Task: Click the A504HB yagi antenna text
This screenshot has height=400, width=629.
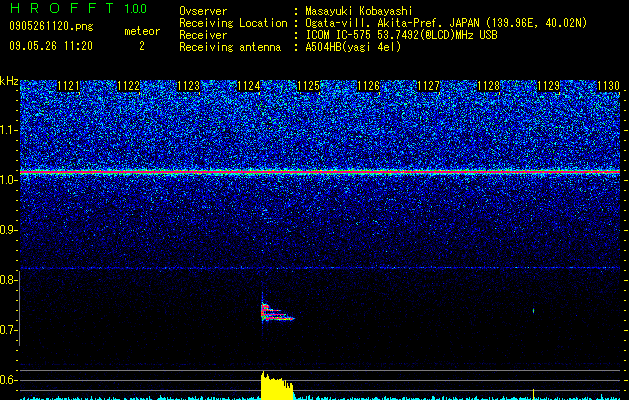Action: pos(353,47)
